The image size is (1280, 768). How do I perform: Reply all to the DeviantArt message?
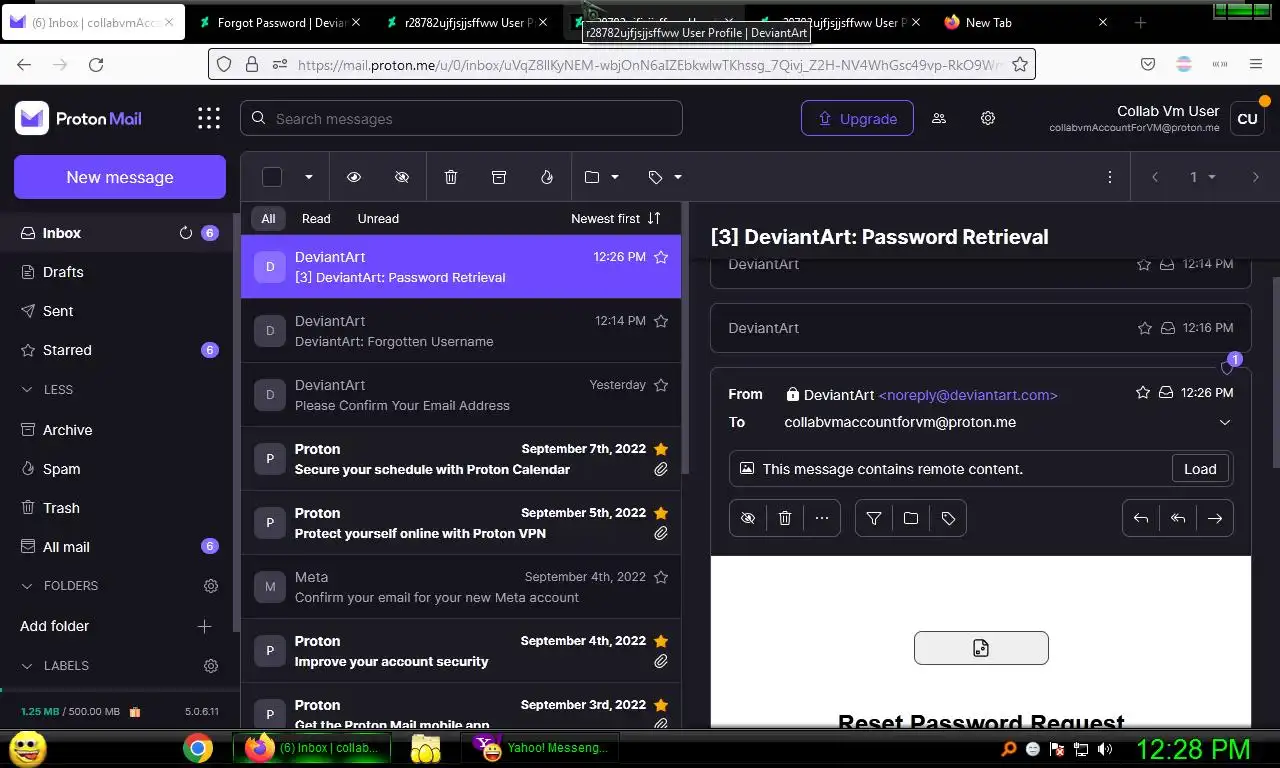[x=1178, y=518]
